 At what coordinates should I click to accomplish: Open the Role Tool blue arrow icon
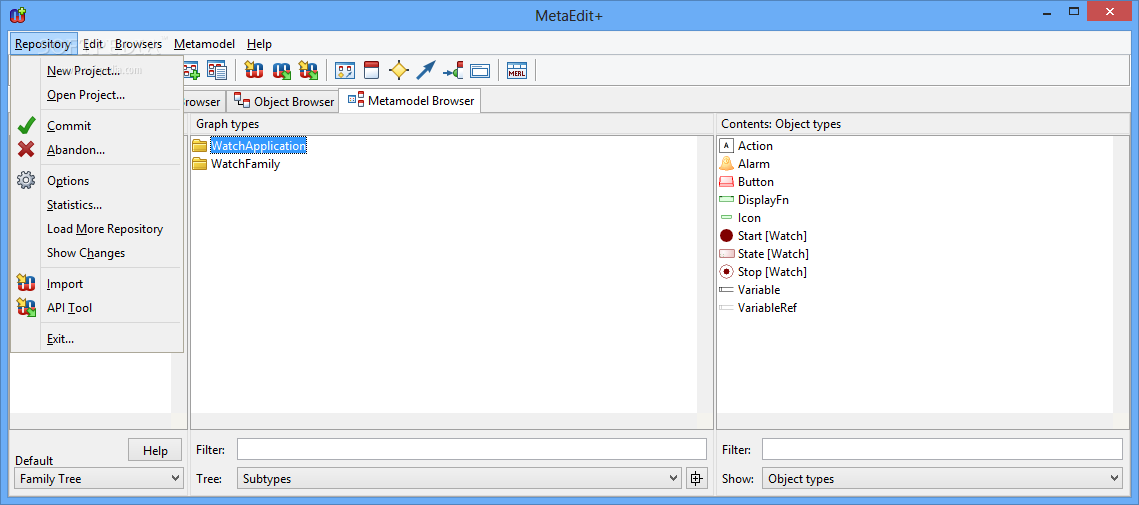pyautogui.click(x=426, y=70)
